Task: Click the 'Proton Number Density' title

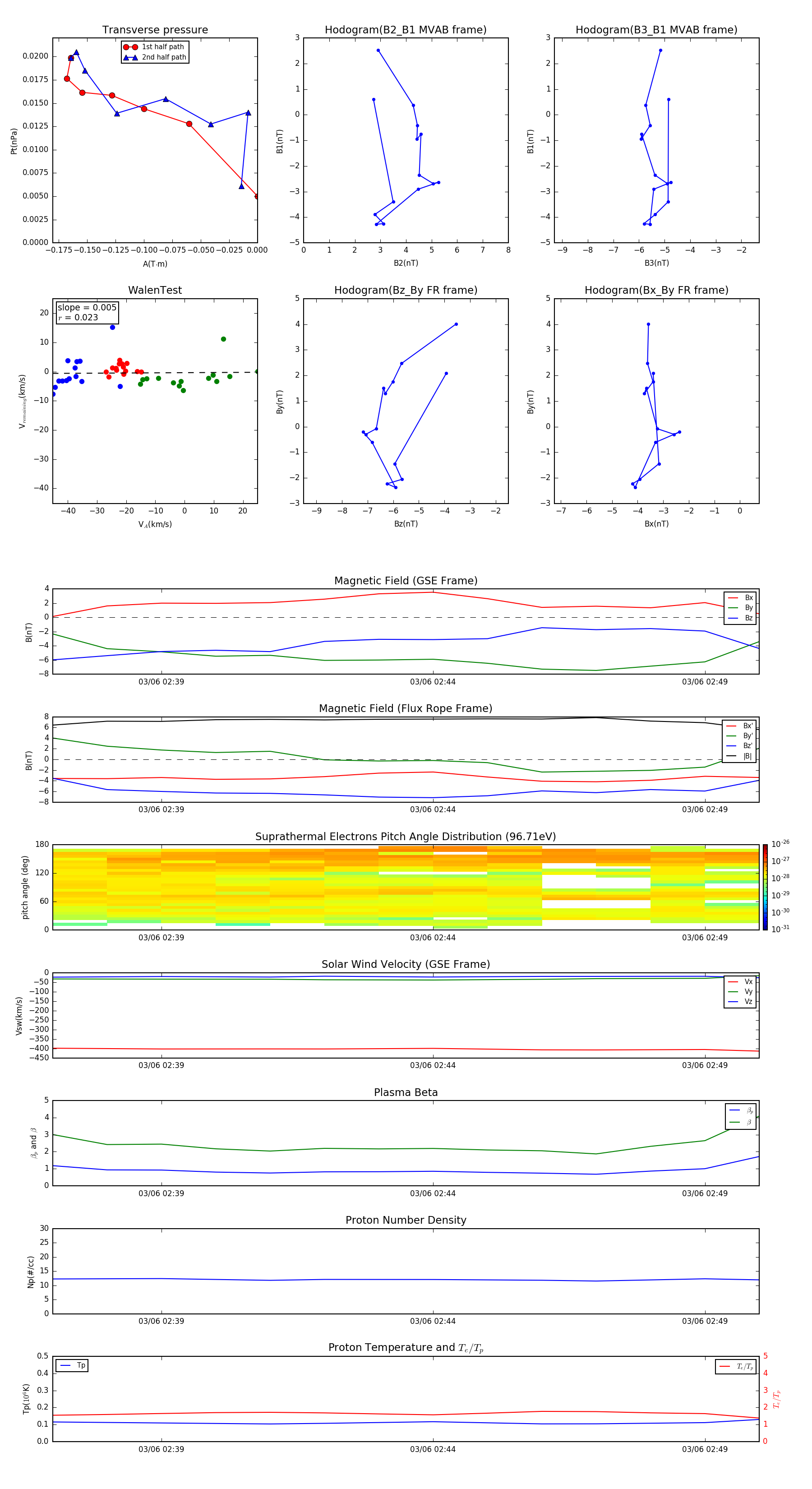Action: click(x=406, y=1220)
